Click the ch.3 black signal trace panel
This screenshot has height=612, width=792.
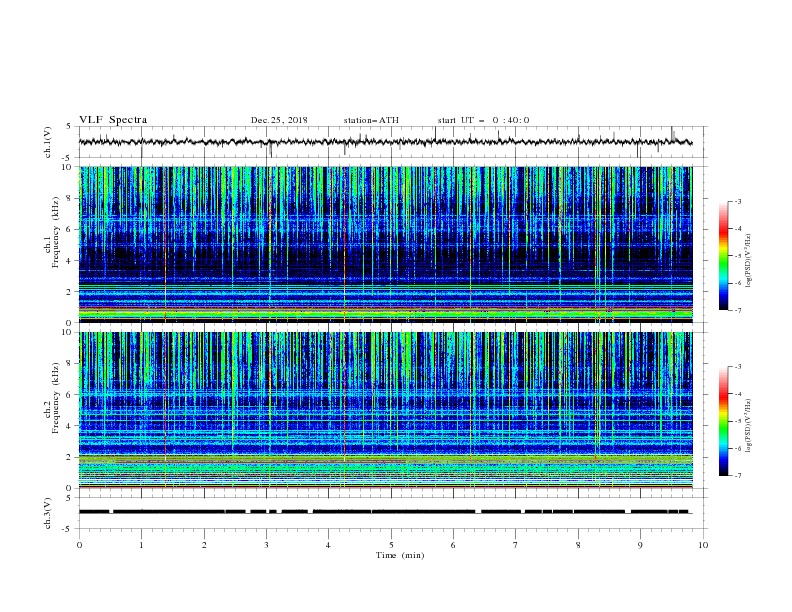tap(392, 513)
